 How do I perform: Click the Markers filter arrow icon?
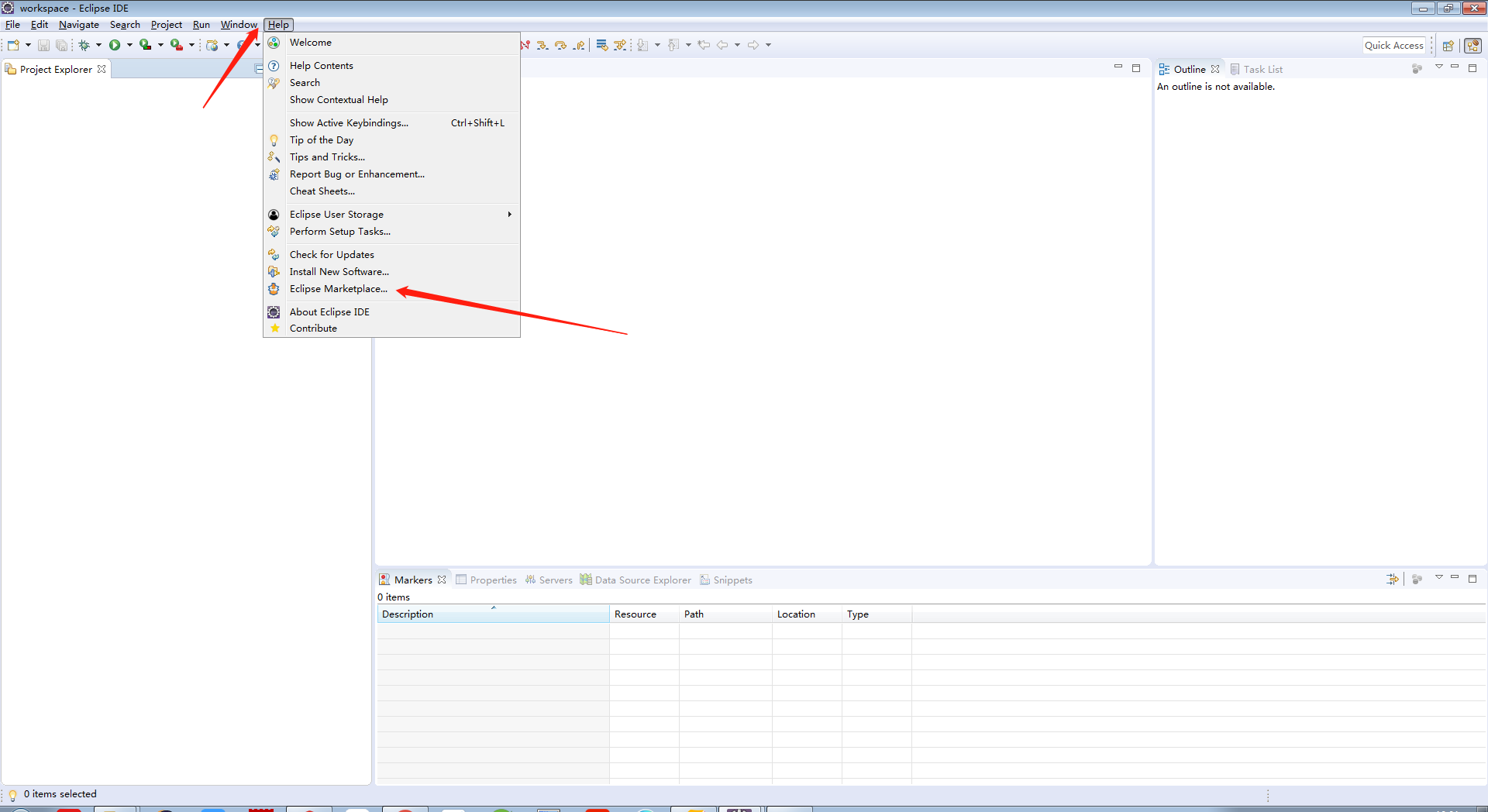click(1393, 579)
